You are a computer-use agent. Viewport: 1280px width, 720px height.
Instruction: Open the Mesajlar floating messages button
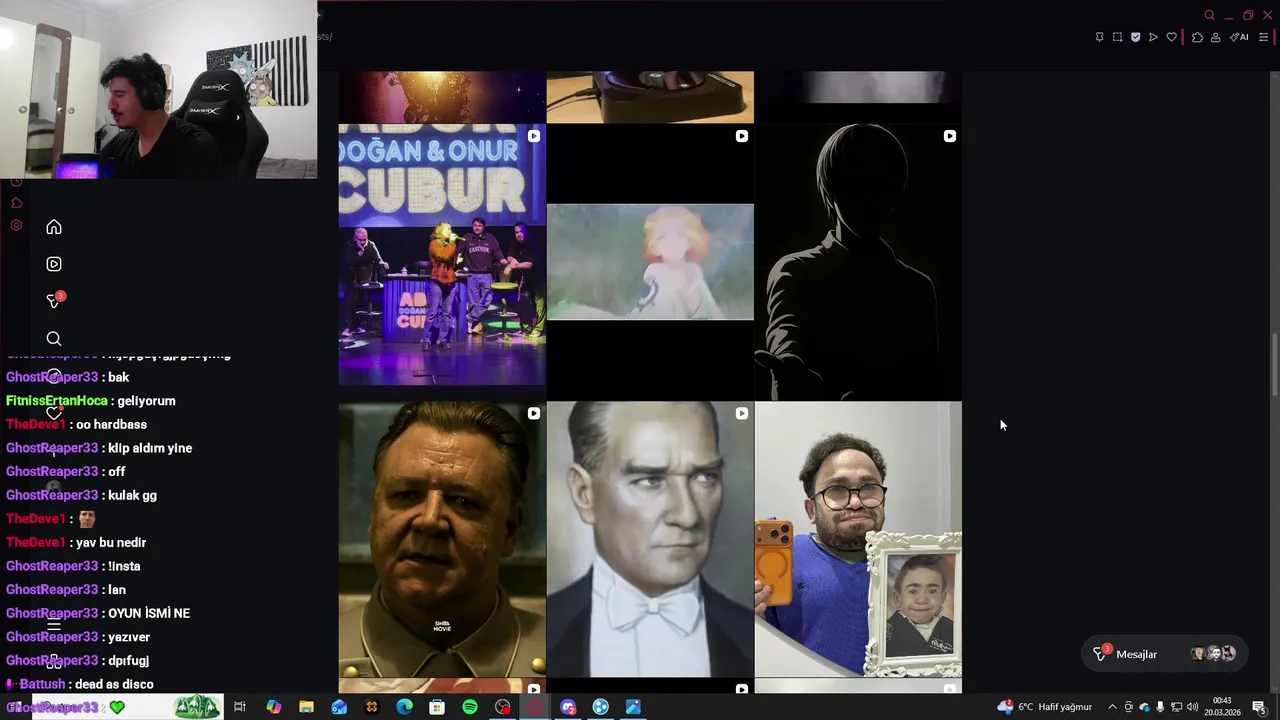coord(1165,654)
